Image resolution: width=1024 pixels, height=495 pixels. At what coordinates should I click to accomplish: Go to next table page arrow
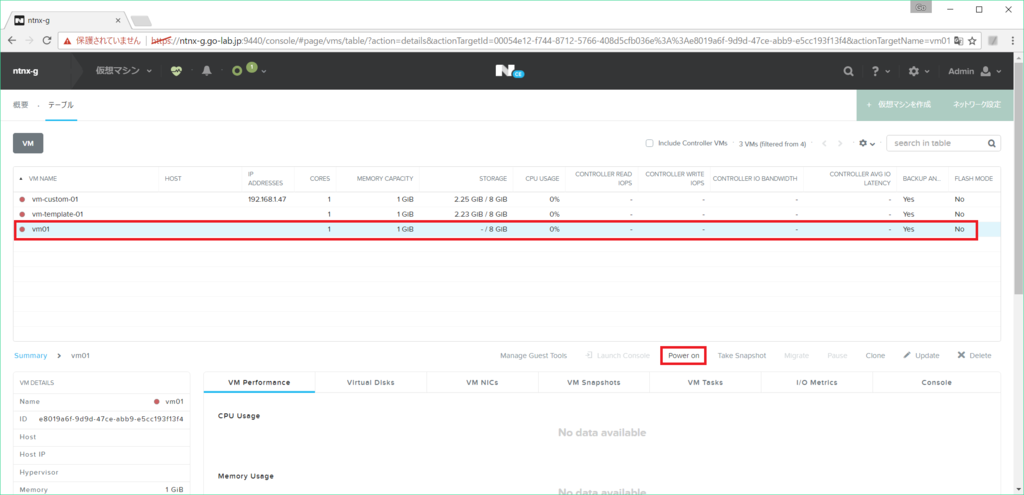click(x=840, y=143)
